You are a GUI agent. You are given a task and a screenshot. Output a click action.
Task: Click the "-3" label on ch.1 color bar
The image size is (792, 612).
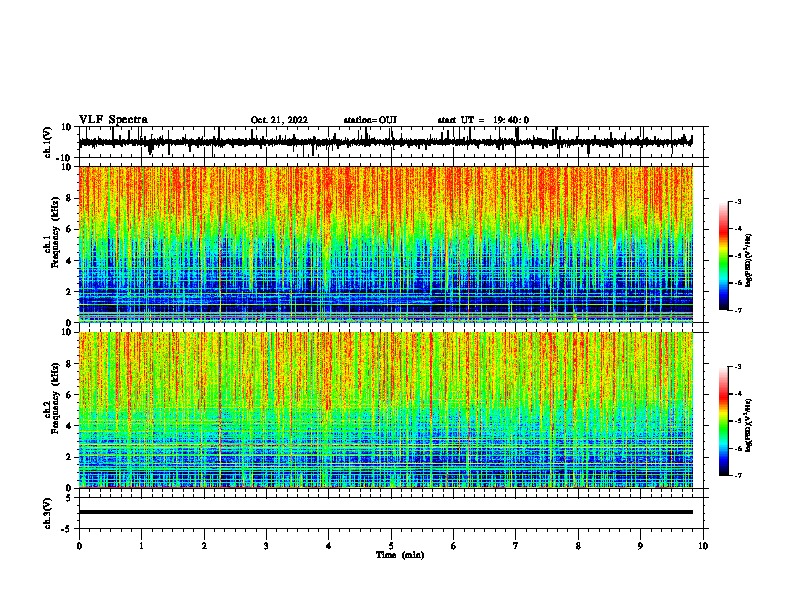tap(737, 202)
